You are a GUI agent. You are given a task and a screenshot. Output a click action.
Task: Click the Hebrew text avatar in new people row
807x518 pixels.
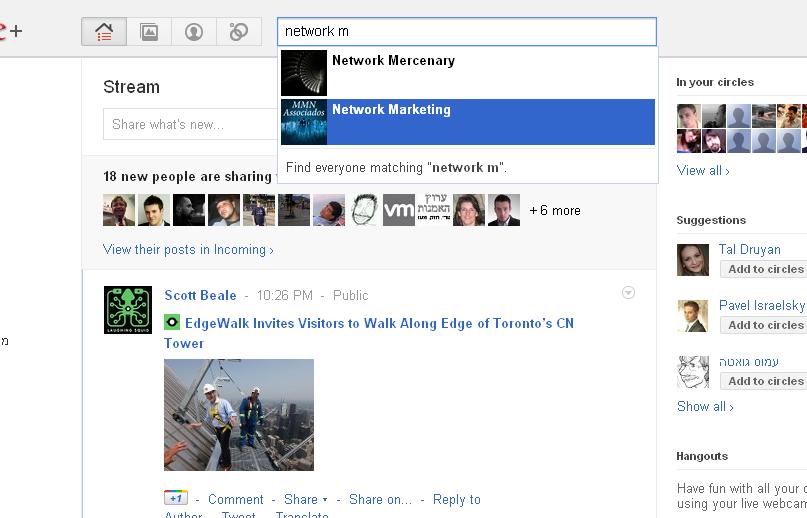(x=434, y=210)
